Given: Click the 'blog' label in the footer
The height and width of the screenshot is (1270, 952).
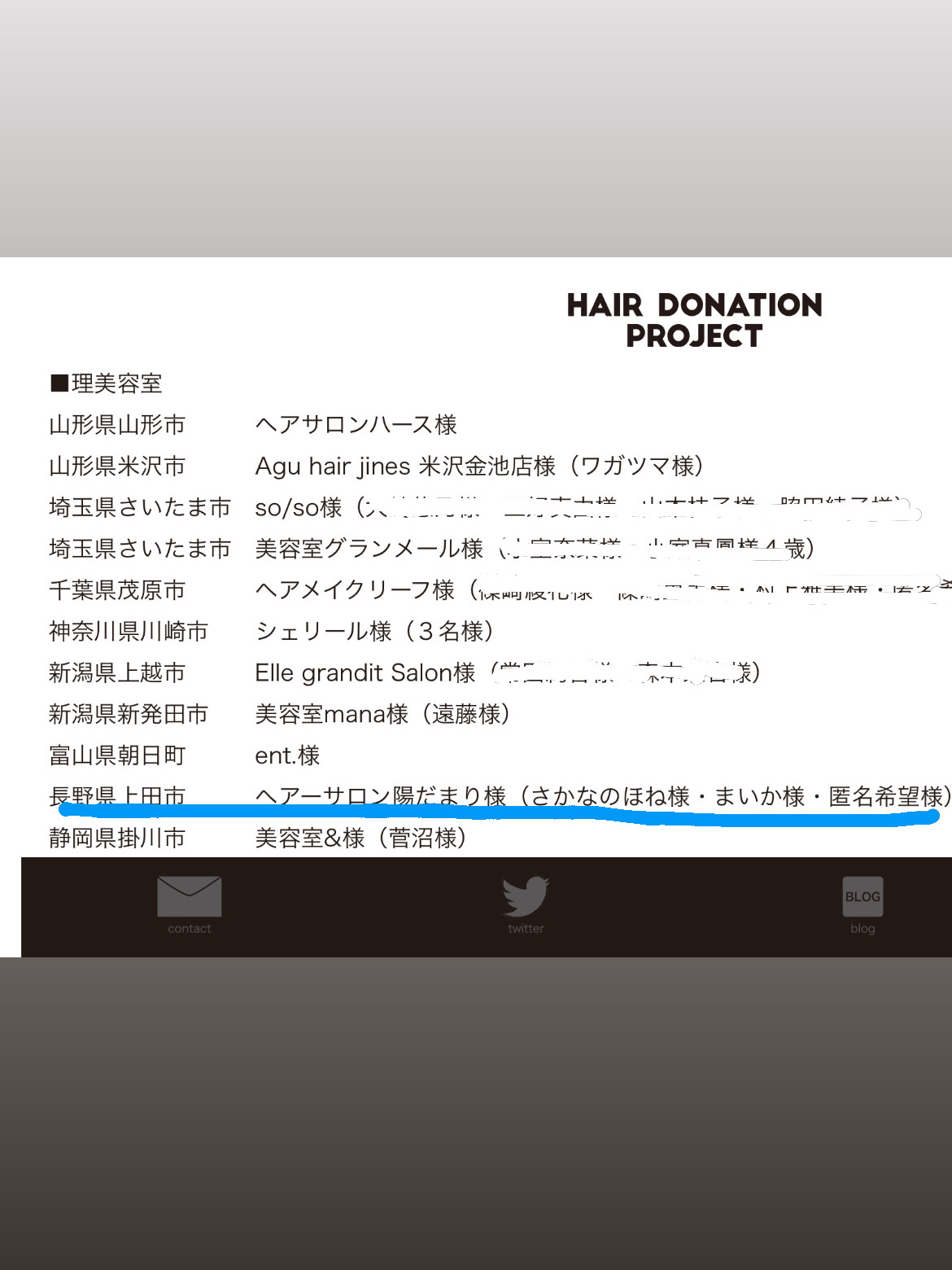Looking at the screenshot, I should tap(862, 929).
